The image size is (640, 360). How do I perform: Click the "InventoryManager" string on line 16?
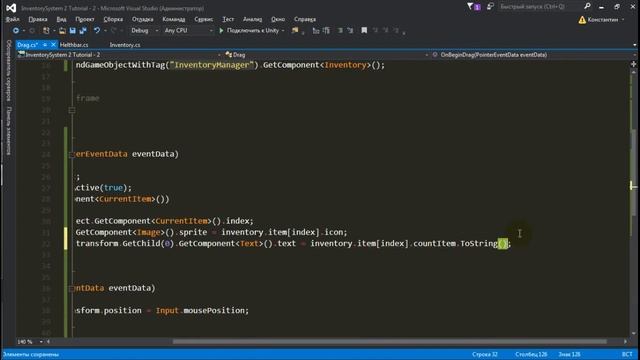(211, 65)
